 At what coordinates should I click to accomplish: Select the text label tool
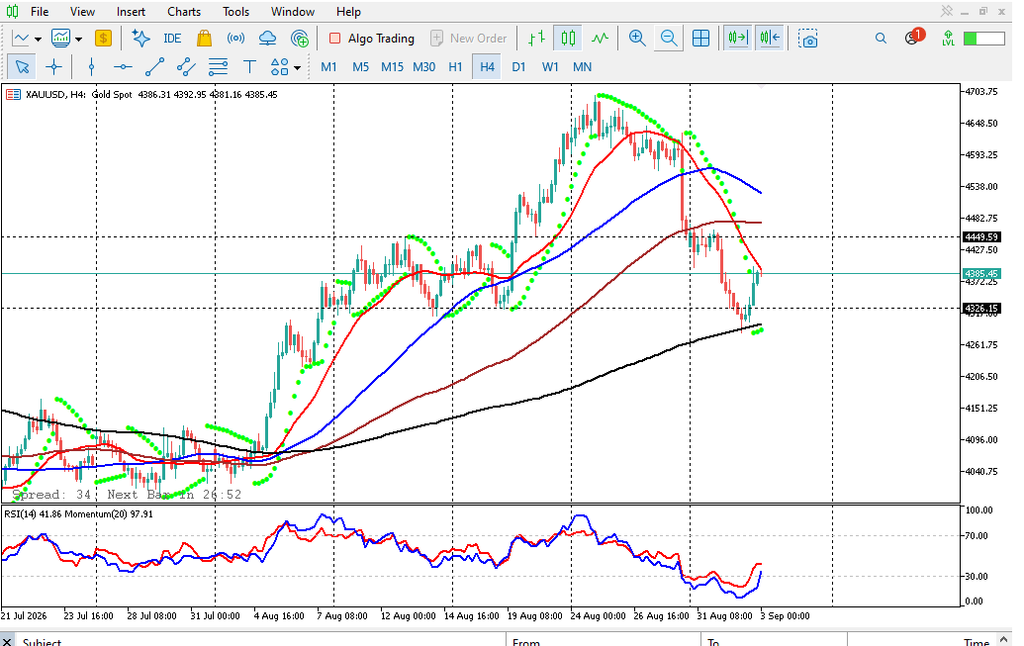click(249, 67)
